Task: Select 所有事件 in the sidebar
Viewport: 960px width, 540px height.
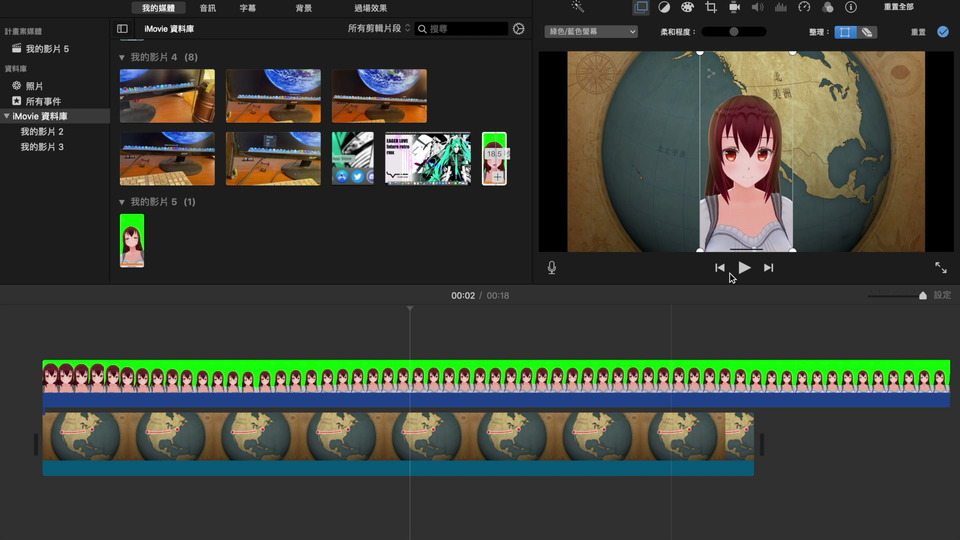Action: [43, 101]
